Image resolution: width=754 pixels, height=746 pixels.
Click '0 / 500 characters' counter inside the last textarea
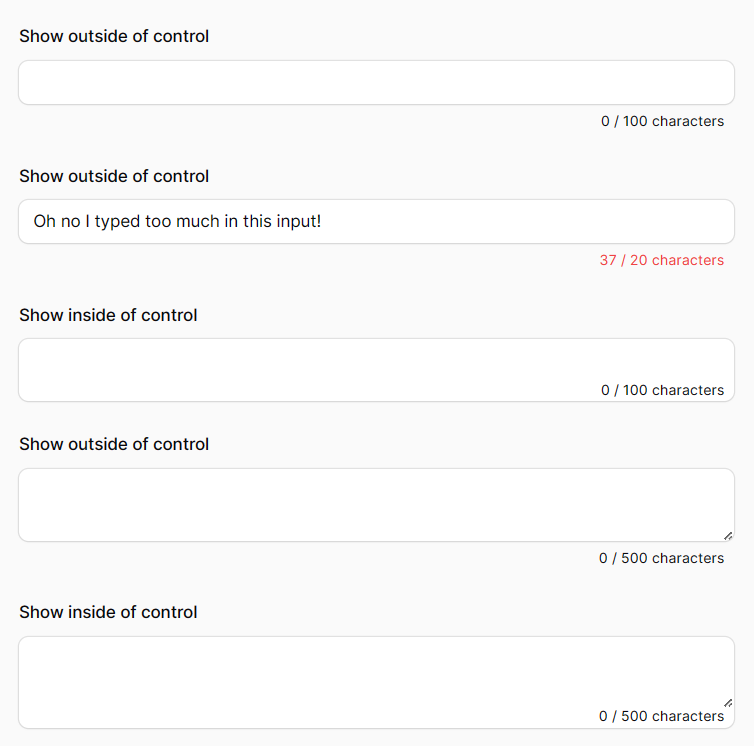click(x=661, y=716)
